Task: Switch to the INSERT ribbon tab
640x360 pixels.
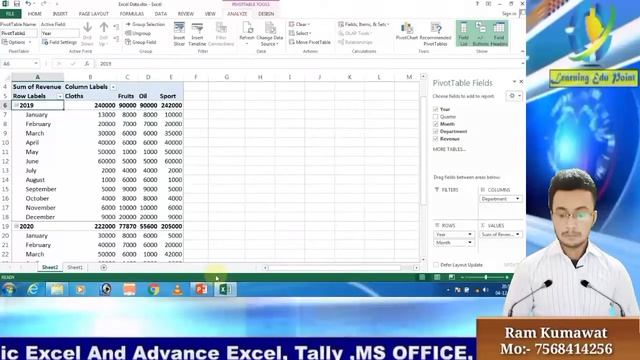Action: (60, 14)
